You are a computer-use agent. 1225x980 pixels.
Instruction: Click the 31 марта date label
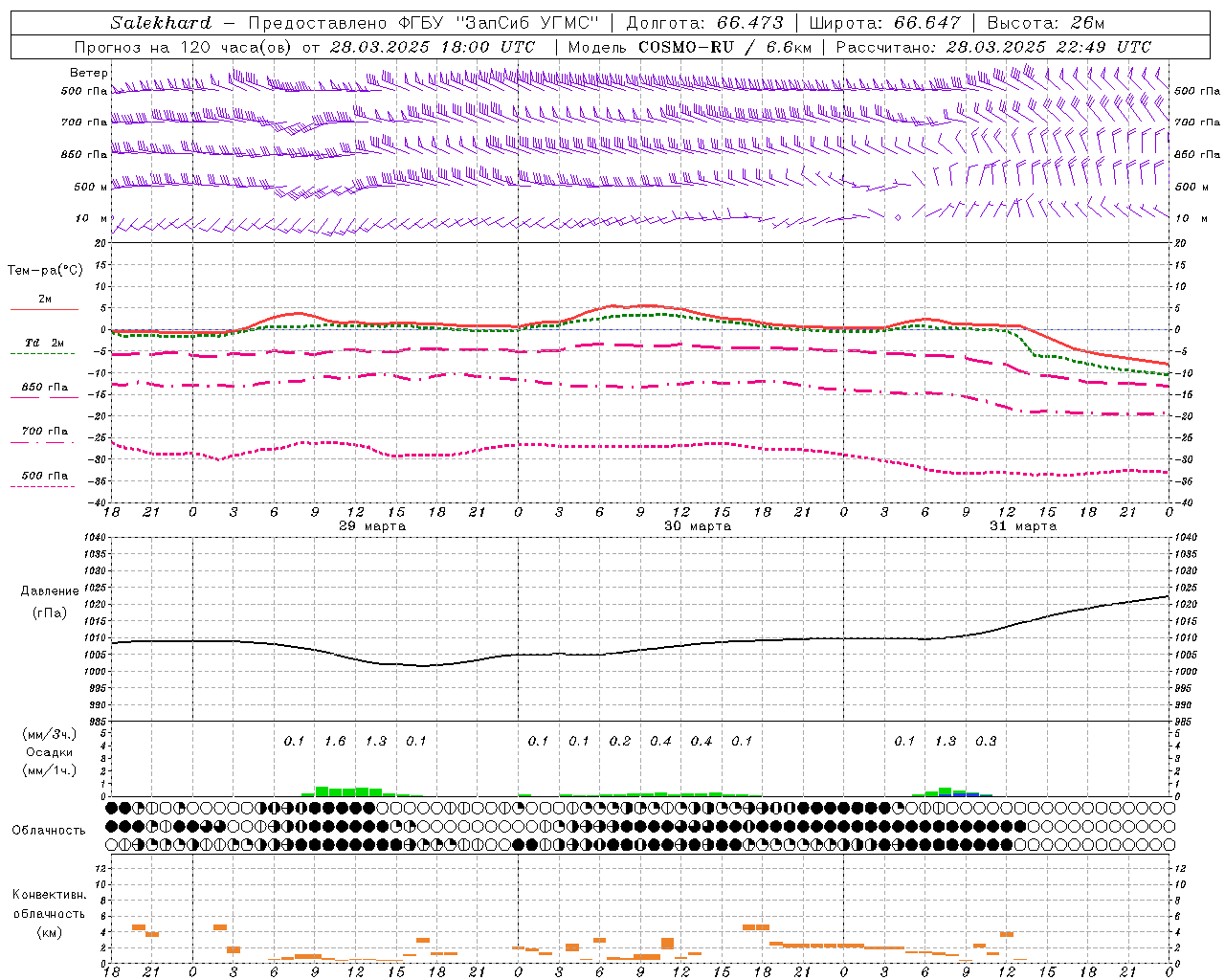pos(1023,526)
